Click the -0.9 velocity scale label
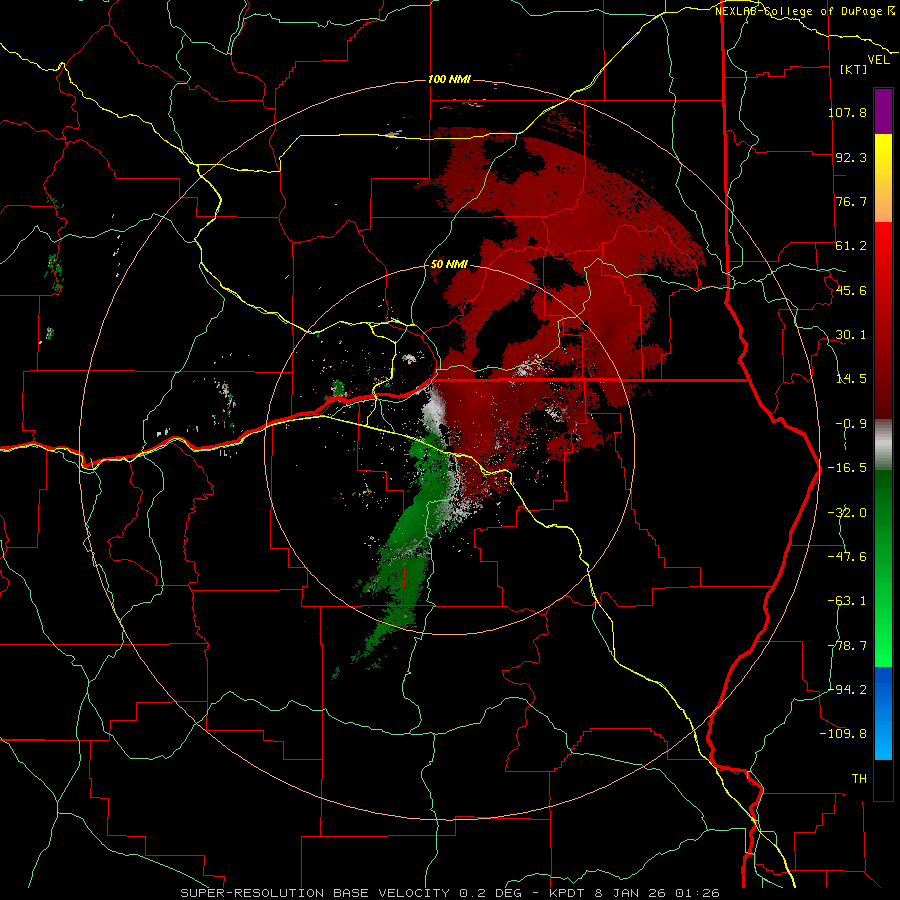The height and width of the screenshot is (900, 900). (x=851, y=424)
